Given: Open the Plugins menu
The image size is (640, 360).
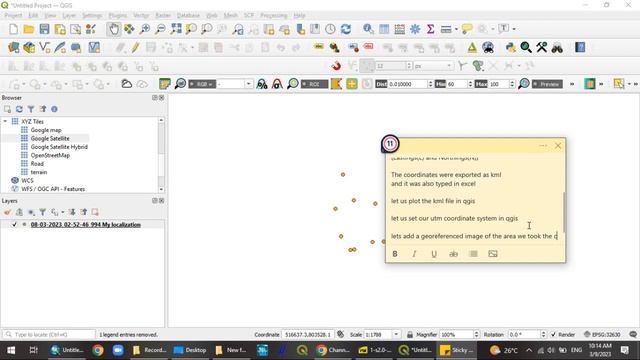Looking at the screenshot, I should (118, 15).
